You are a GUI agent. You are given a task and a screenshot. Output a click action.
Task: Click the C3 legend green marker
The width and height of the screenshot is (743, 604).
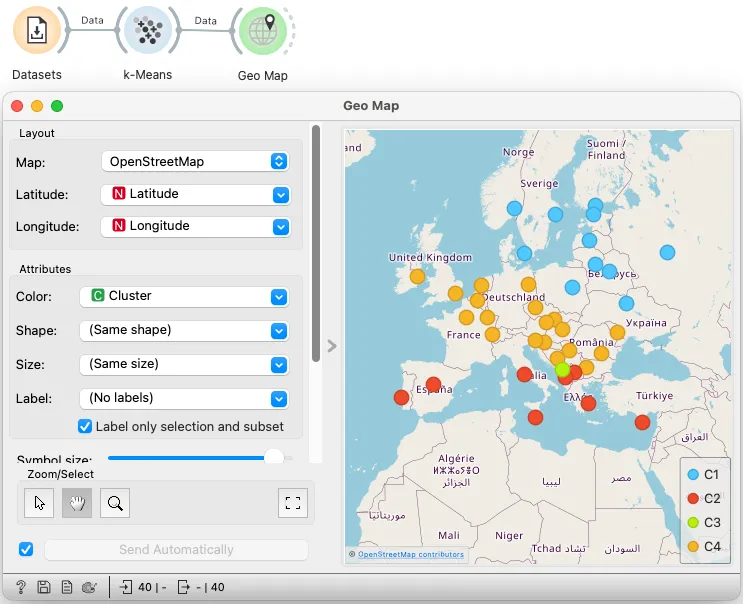[693, 523]
